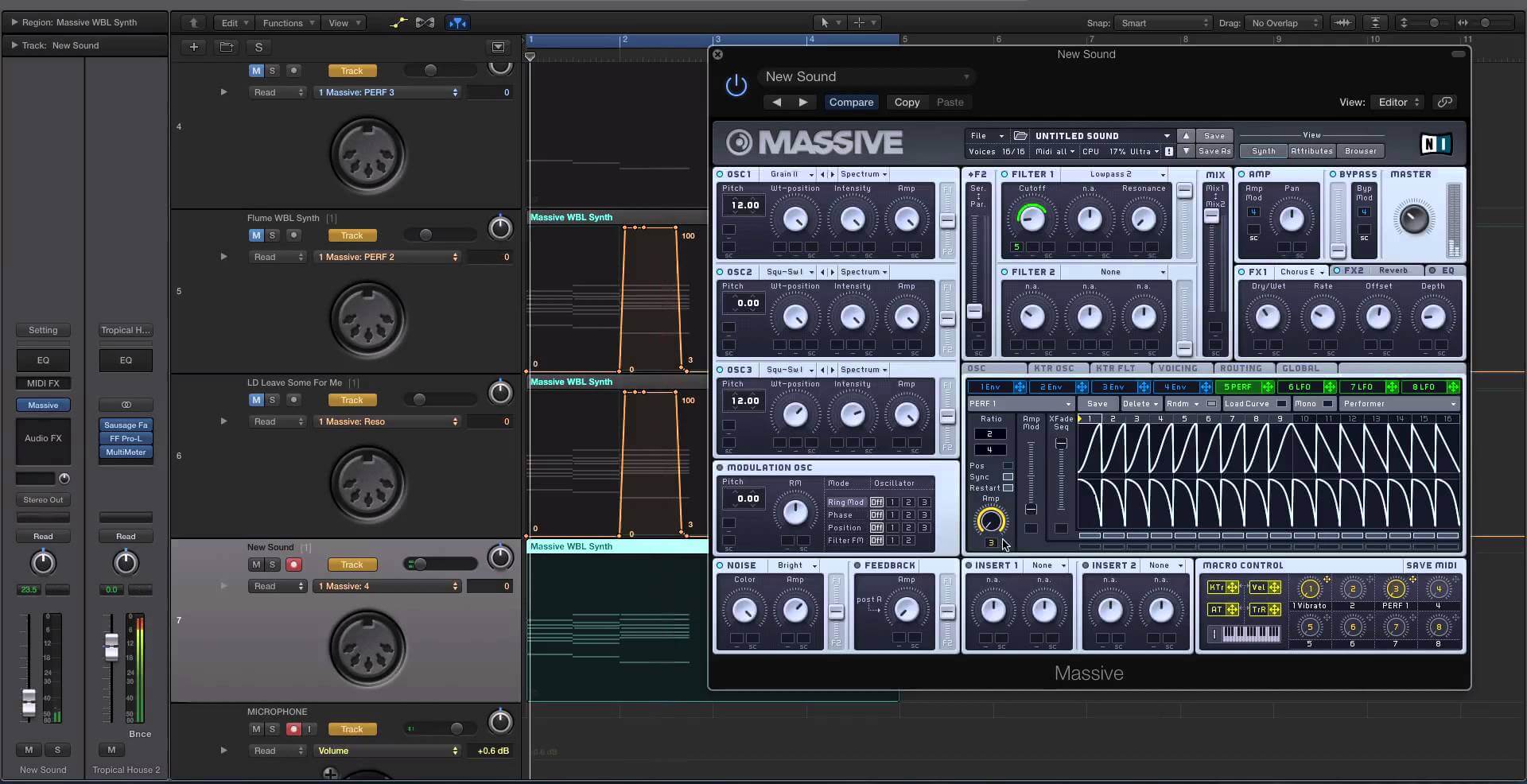Open the Performer mode dropdown
The image size is (1527, 784).
click(1398, 404)
